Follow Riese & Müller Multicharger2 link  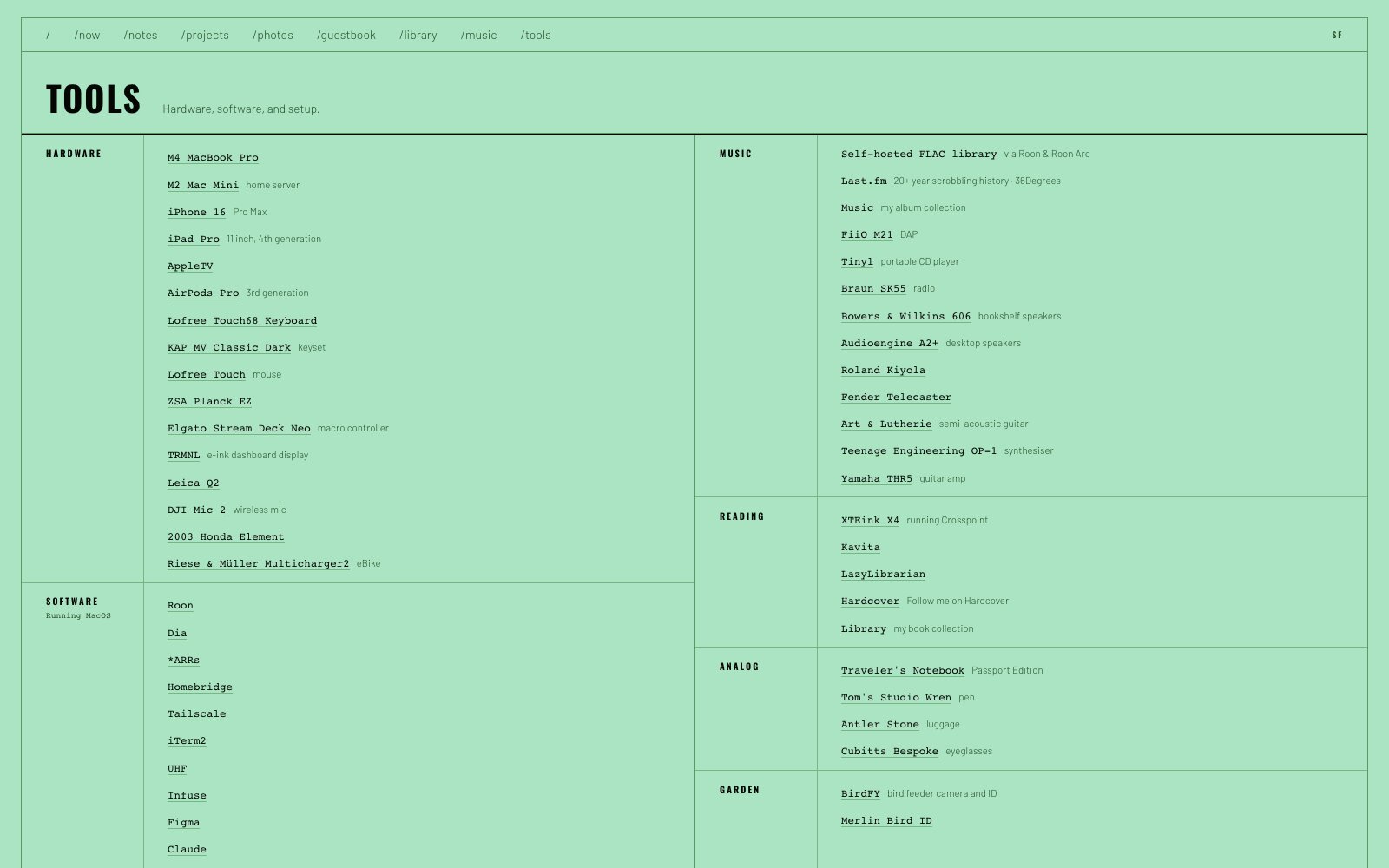click(x=258, y=563)
